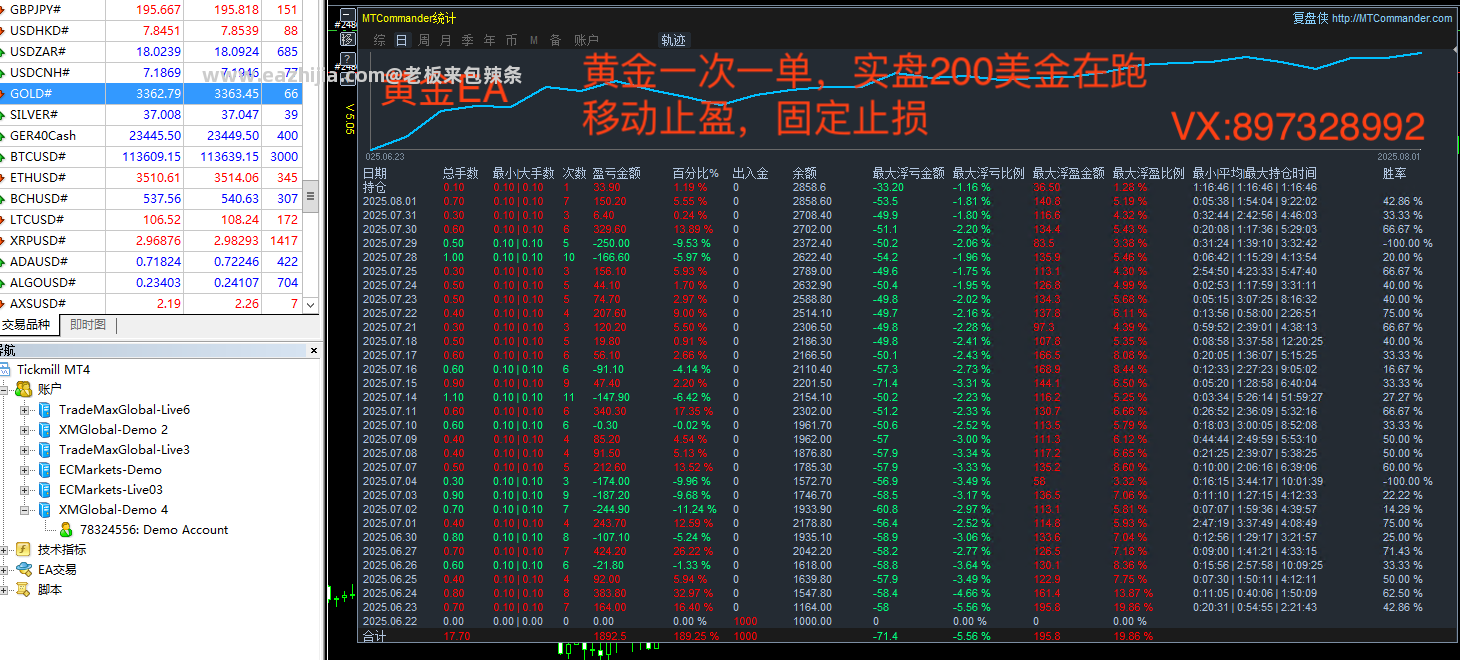Expand the TradeMaxGlobal-Live6 node
The height and width of the screenshot is (660, 1460).
25,409
